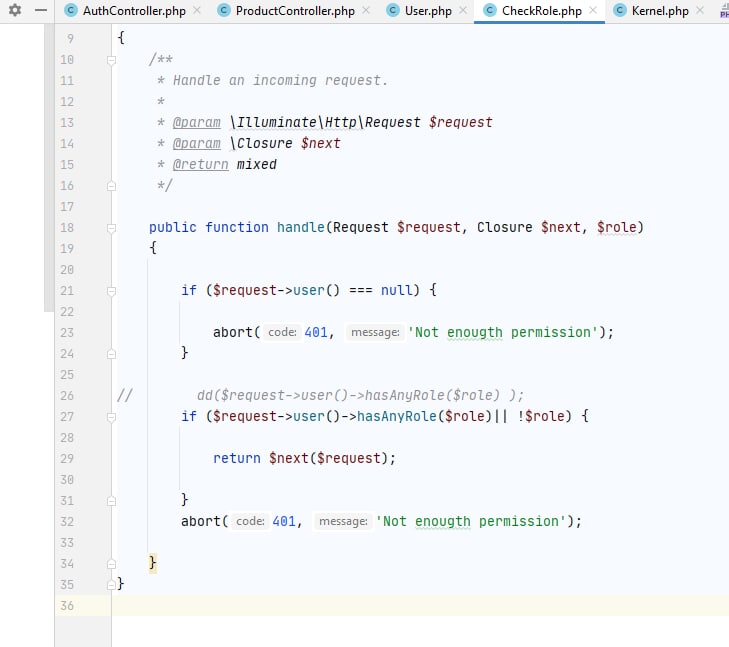Image resolution: width=729 pixels, height=647 pixels.
Task: Place cursor on empty line 36
Action: (418, 606)
